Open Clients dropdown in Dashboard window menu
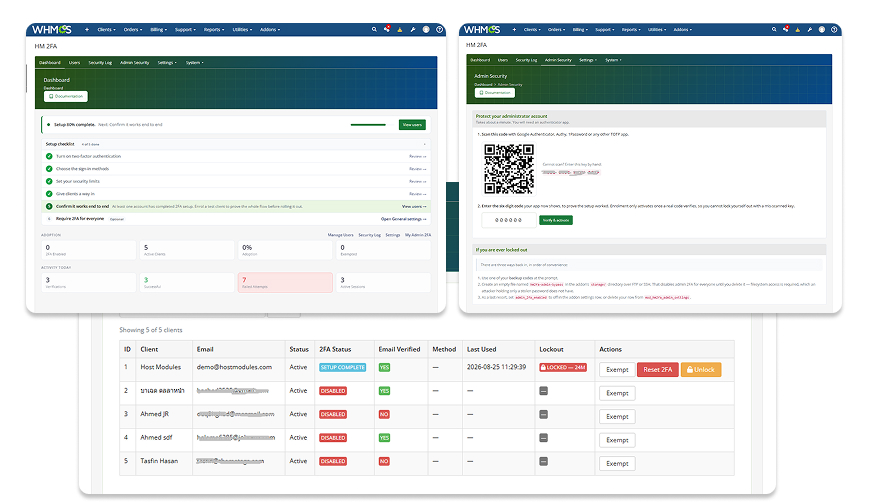The image size is (892, 502). coord(106,30)
